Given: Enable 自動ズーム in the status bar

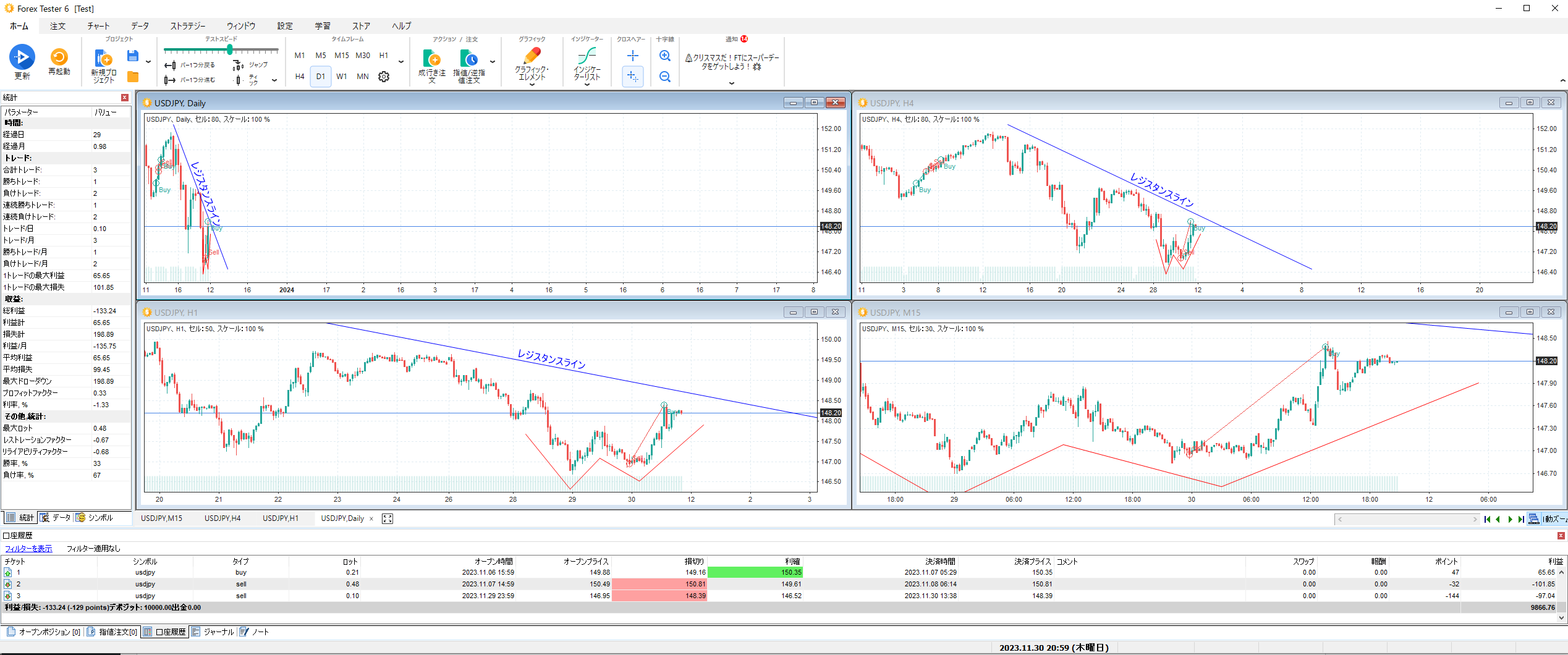Looking at the screenshot, I should tap(1551, 519).
